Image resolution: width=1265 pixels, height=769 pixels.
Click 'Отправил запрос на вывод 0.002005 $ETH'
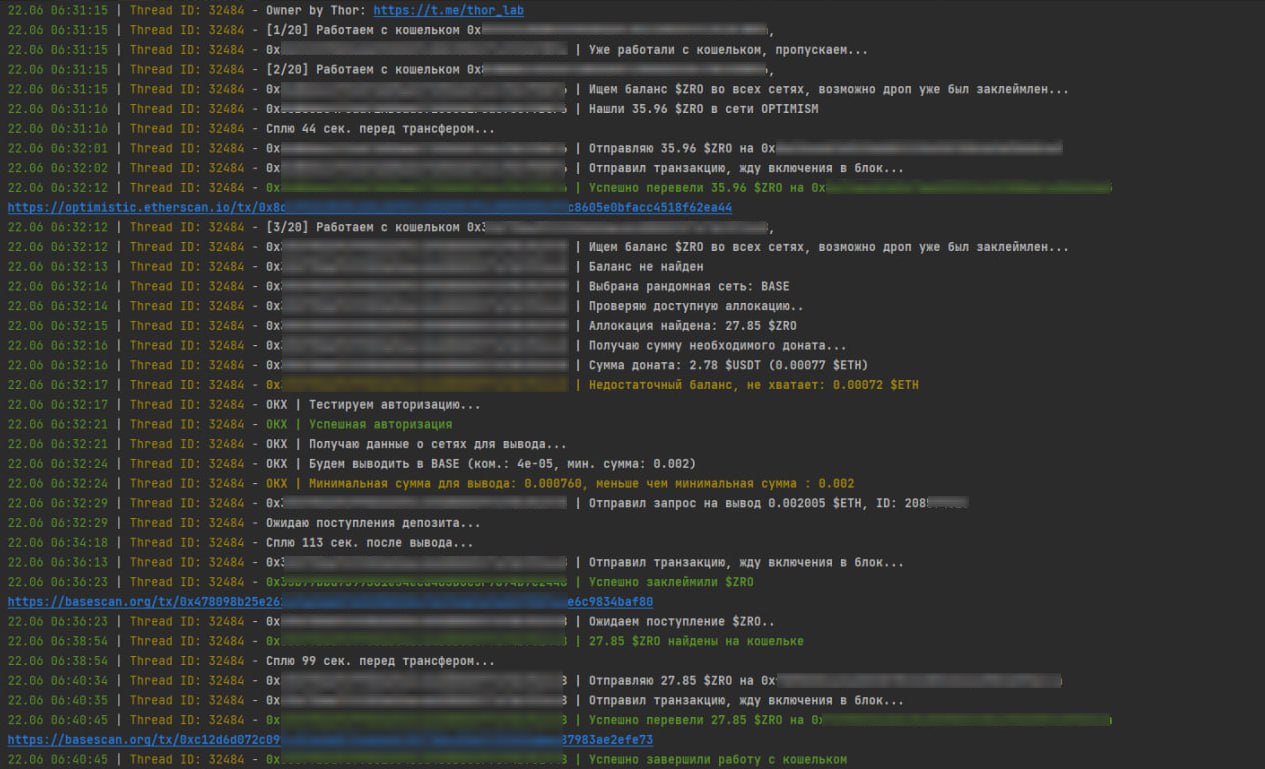(x=778, y=503)
